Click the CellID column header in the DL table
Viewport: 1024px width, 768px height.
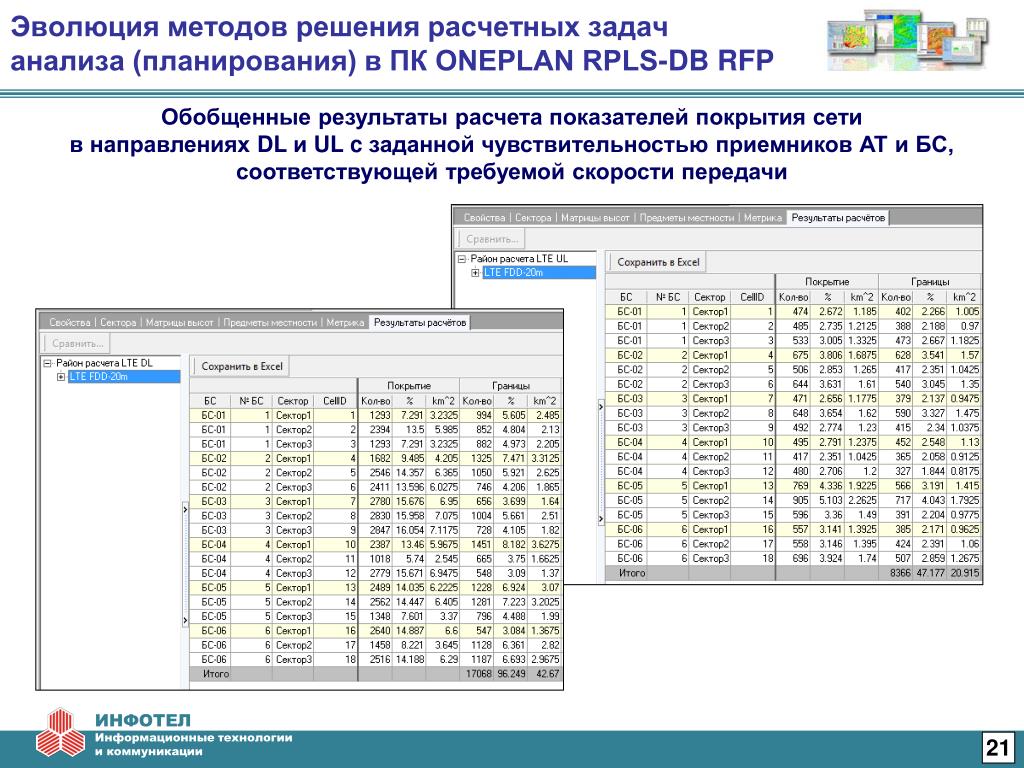[x=335, y=401]
